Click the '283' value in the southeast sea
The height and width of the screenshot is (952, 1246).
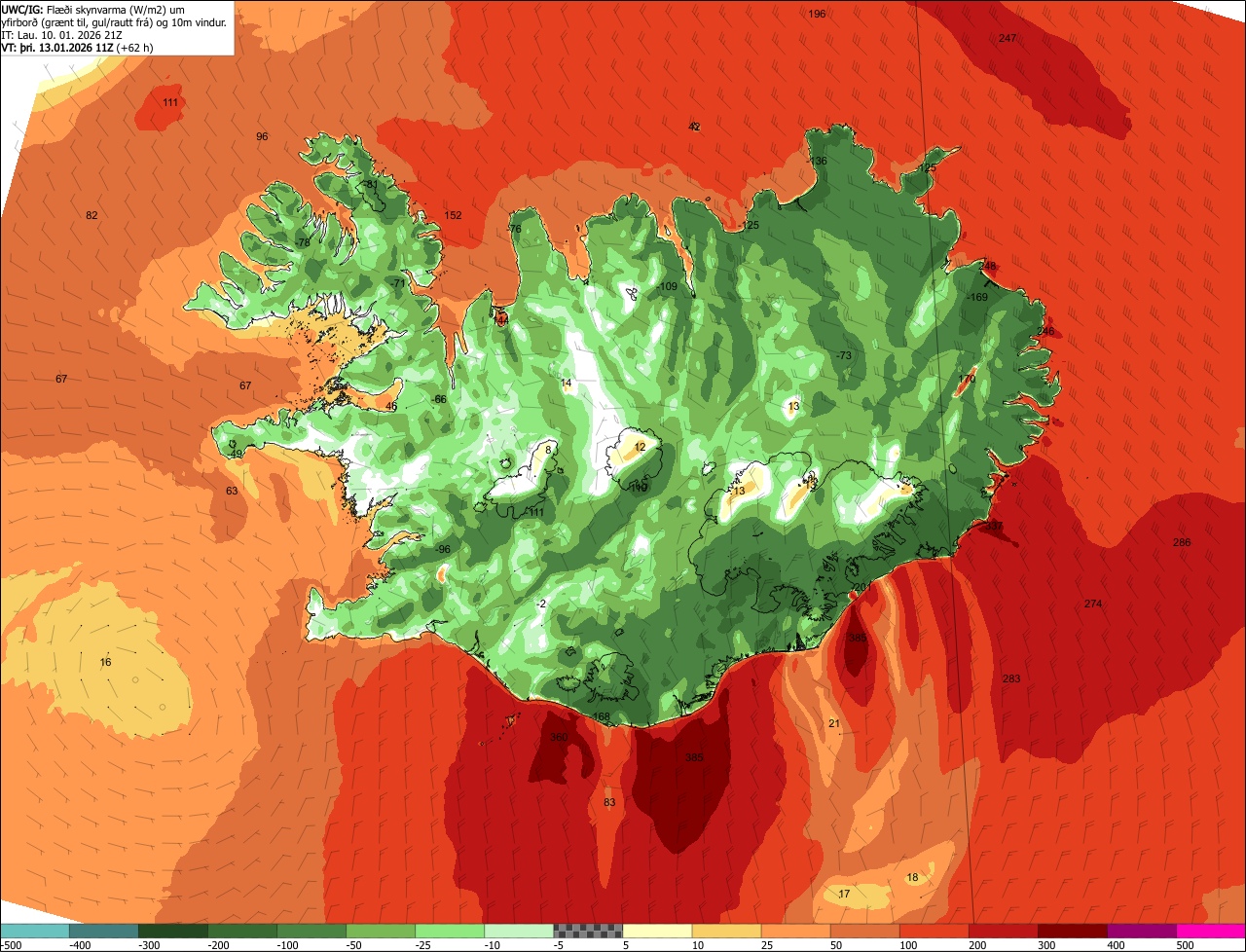pyautogui.click(x=1011, y=678)
